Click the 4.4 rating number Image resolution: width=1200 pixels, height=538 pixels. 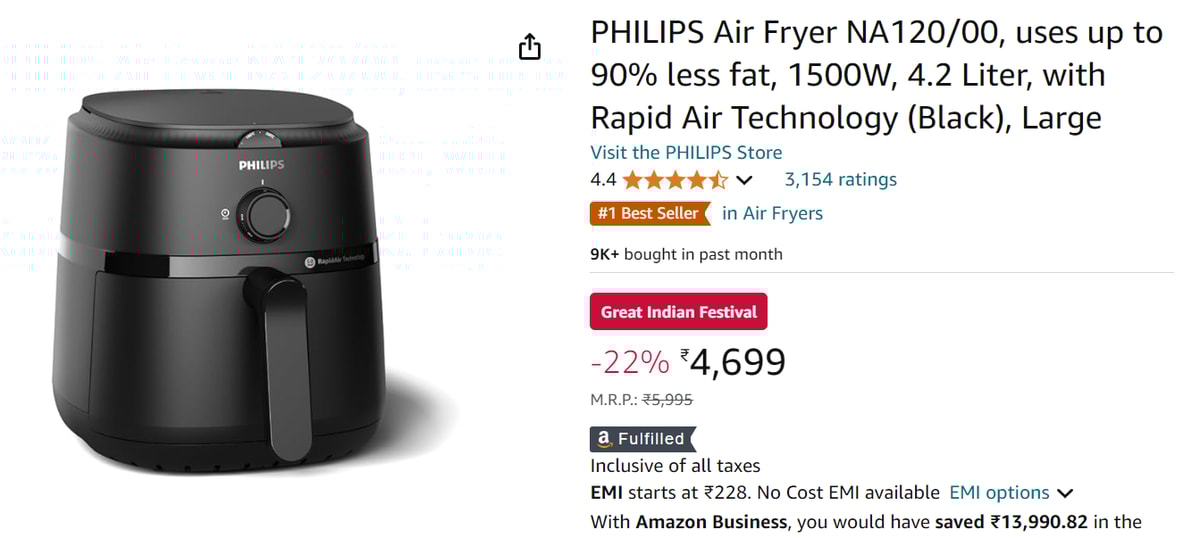click(x=603, y=180)
